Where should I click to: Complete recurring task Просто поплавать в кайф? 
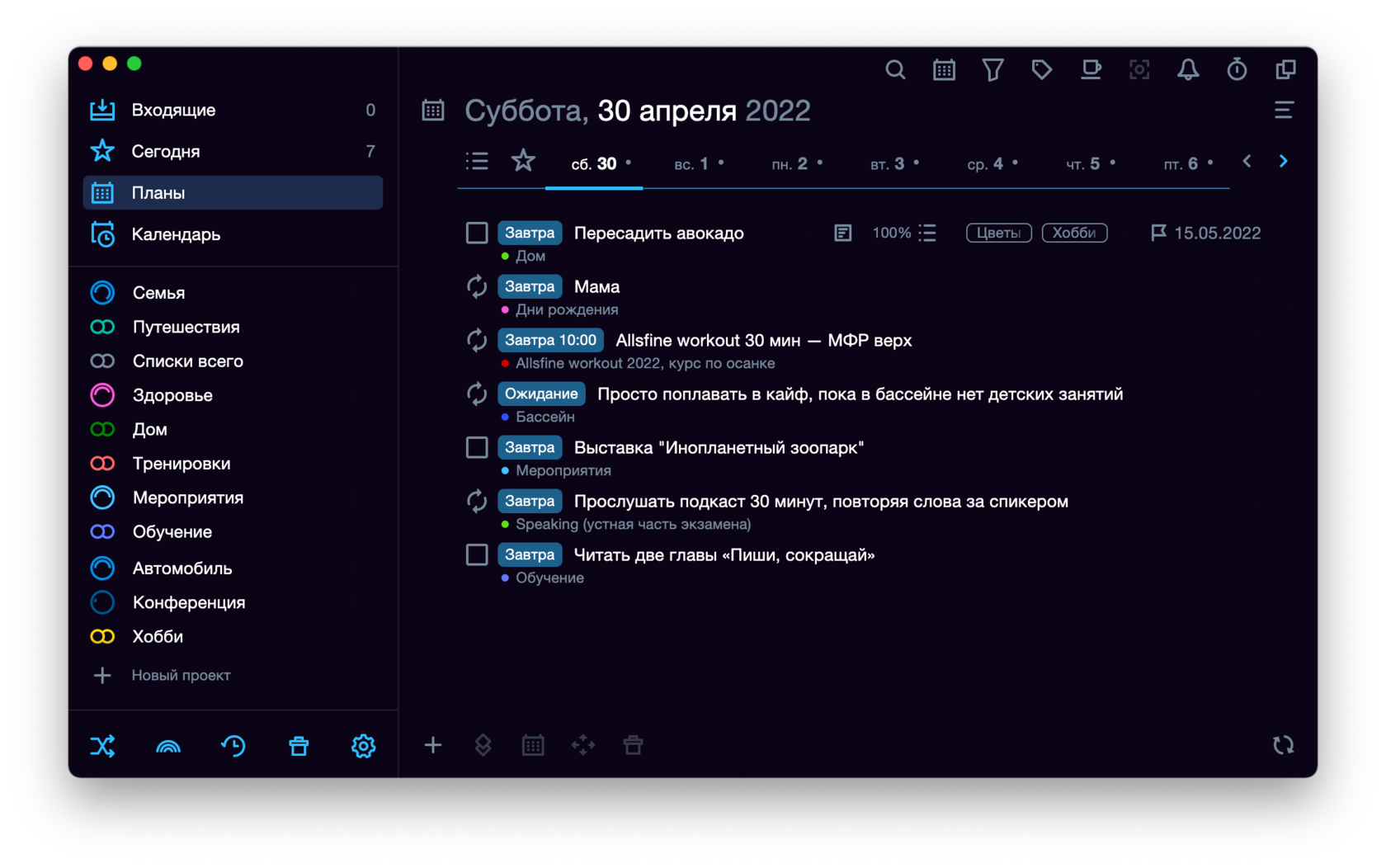coord(477,394)
